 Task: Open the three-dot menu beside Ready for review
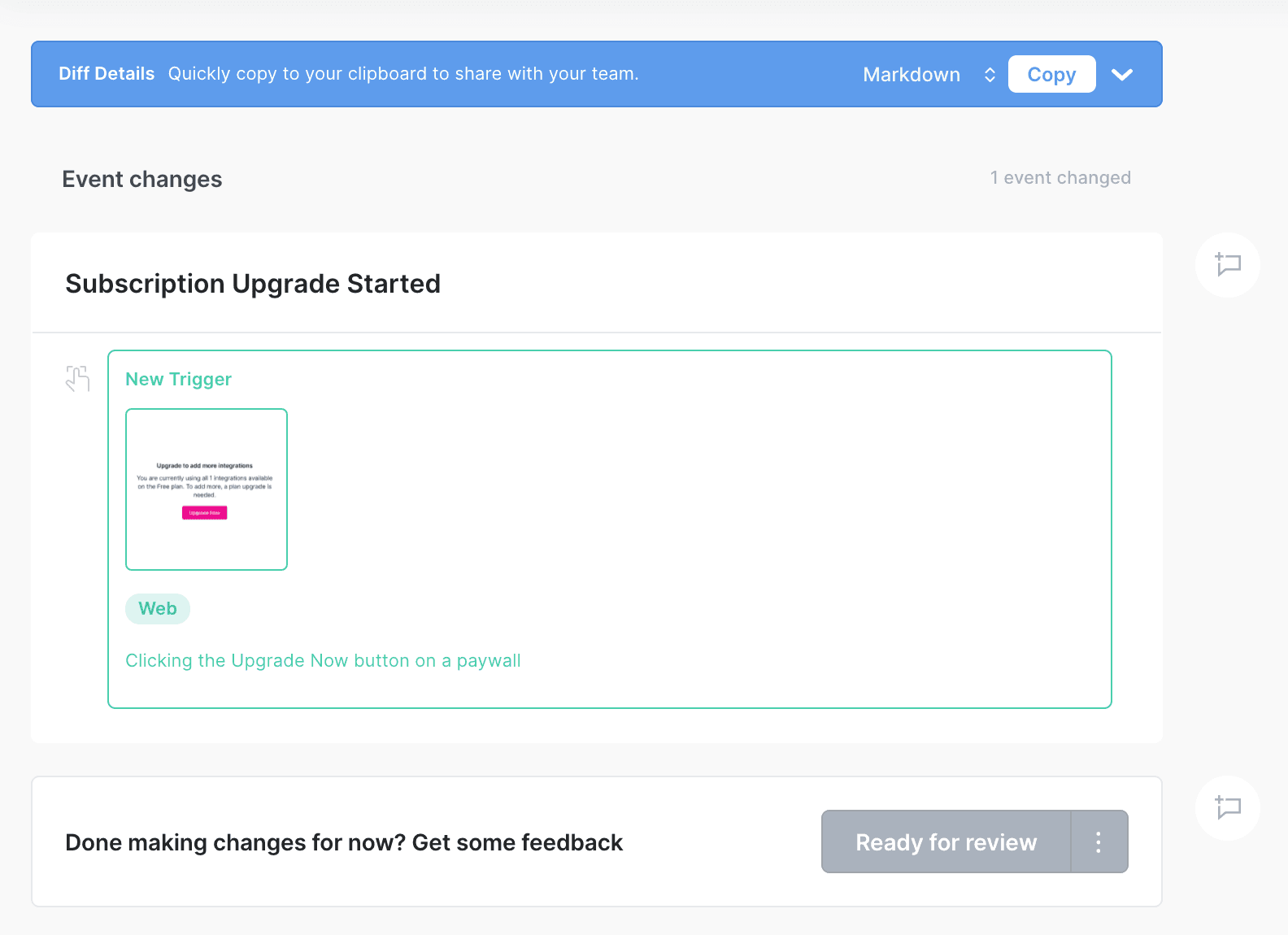1099,841
